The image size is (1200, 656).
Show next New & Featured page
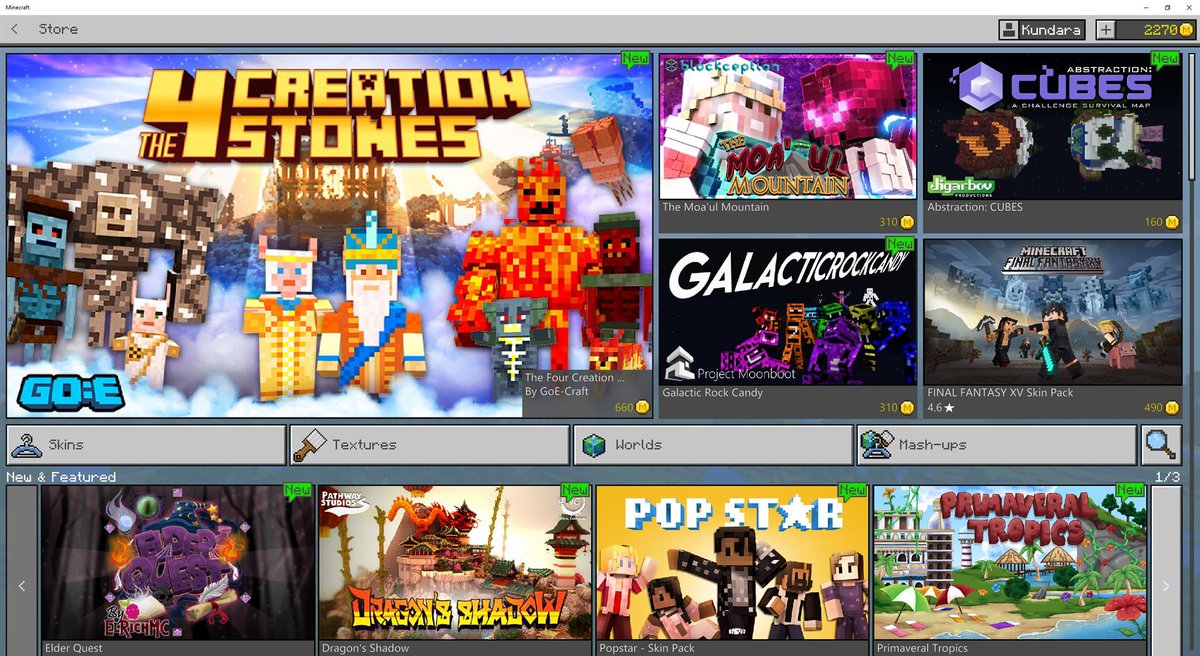[1166, 585]
